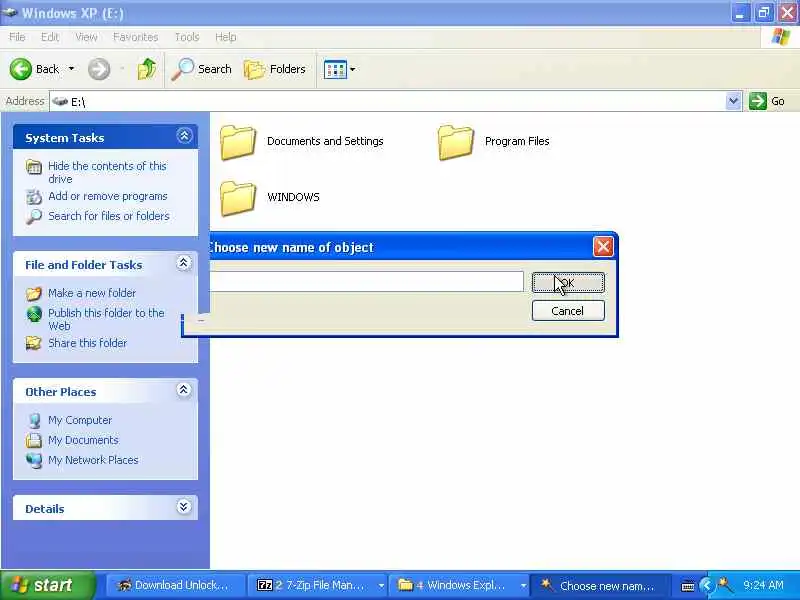Click the taskbar clock showing 9:24 AM
The height and width of the screenshot is (600, 800).
click(763, 585)
